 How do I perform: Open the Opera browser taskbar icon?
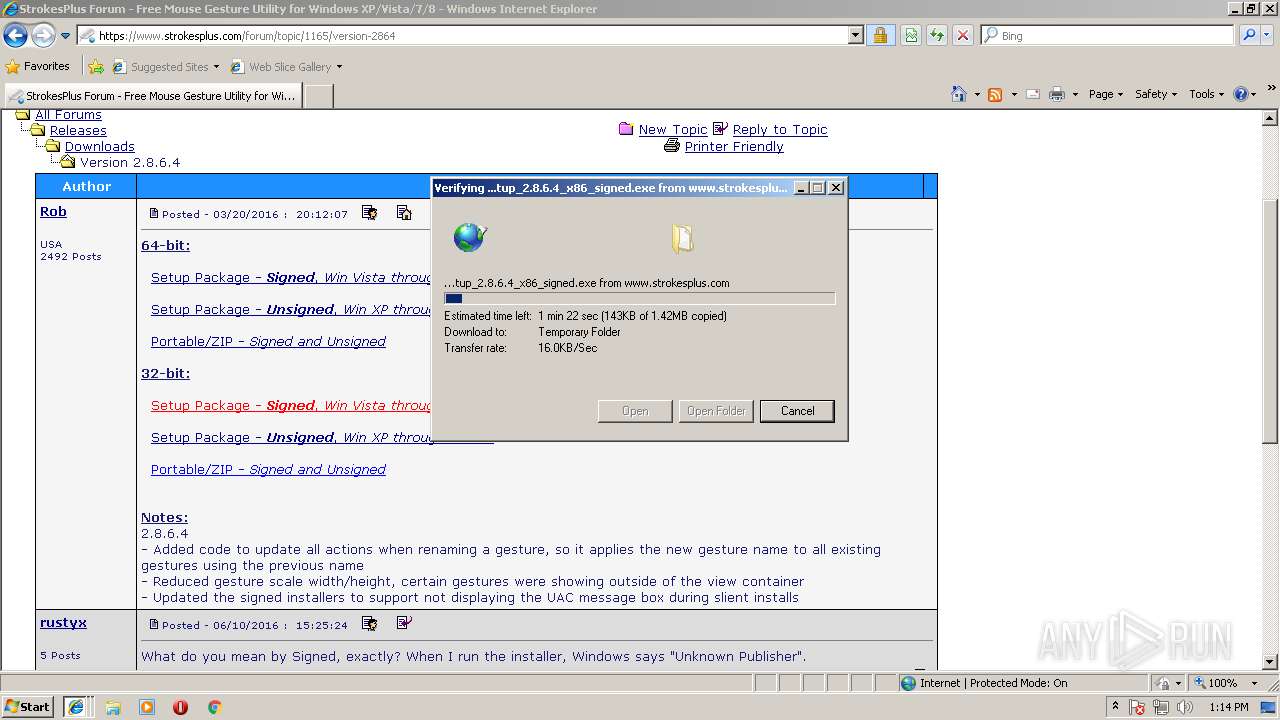pos(180,707)
